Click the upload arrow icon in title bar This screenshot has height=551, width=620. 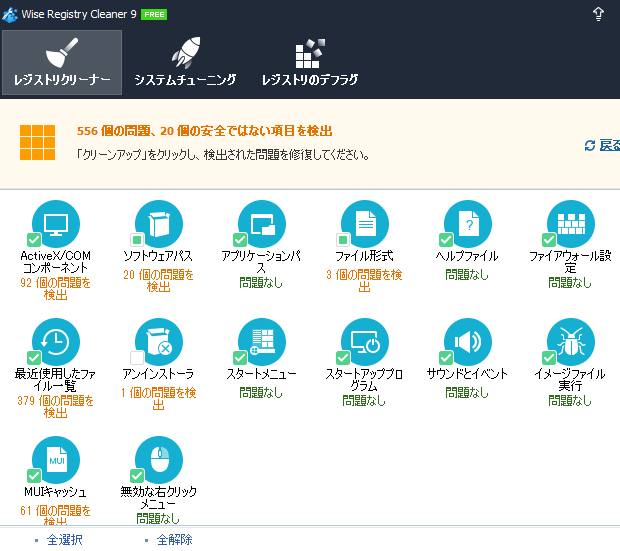[598, 13]
